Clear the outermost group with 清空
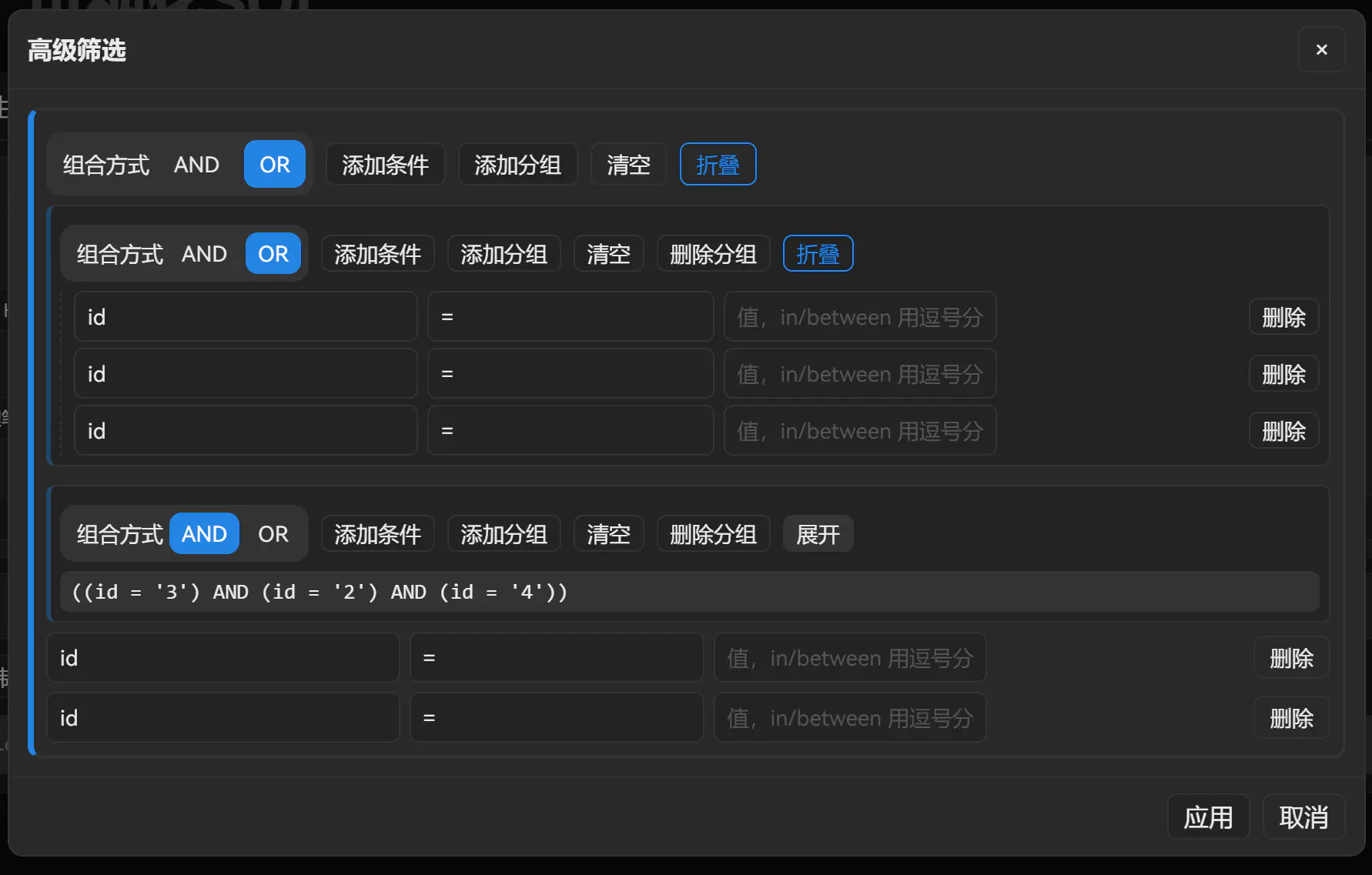 point(628,165)
